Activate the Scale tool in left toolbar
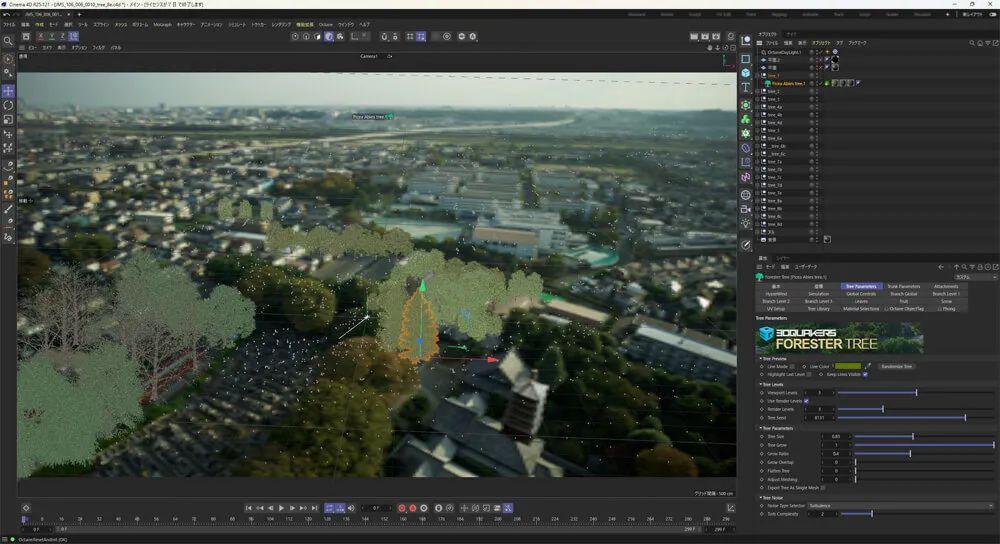The image size is (1000, 544). (x=8, y=119)
